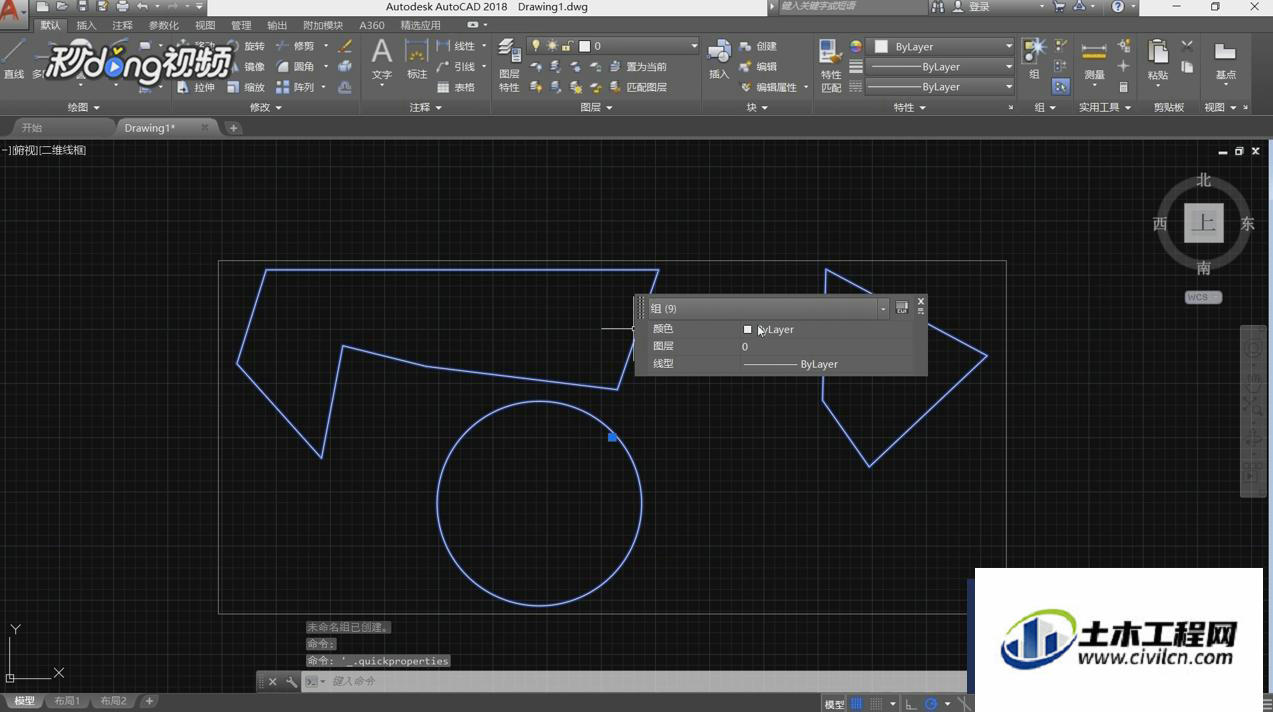Toggle polar tracking in status bar
Viewport: 1273px width, 712px height.
coord(931,704)
